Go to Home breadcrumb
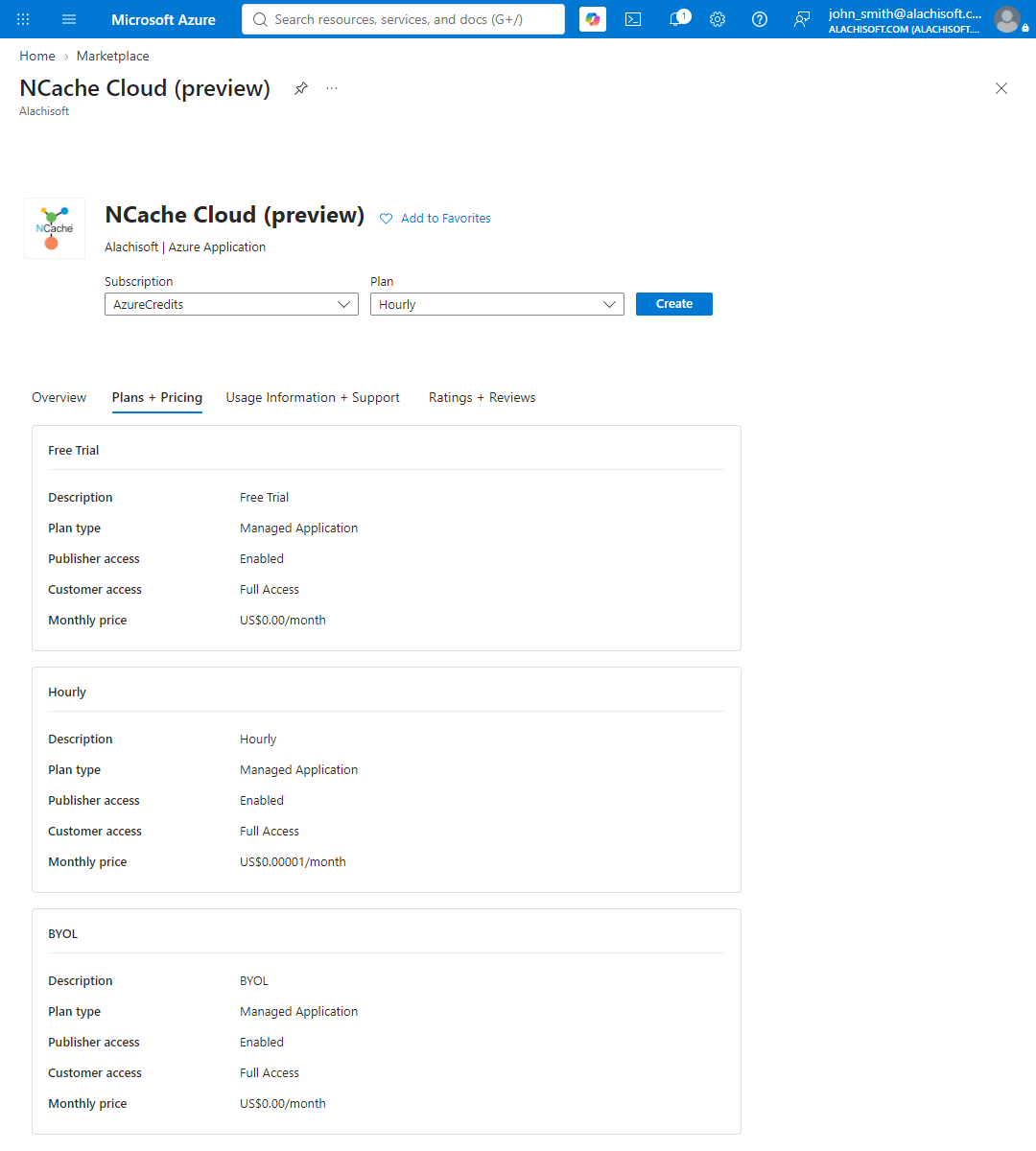 click(37, 56)
